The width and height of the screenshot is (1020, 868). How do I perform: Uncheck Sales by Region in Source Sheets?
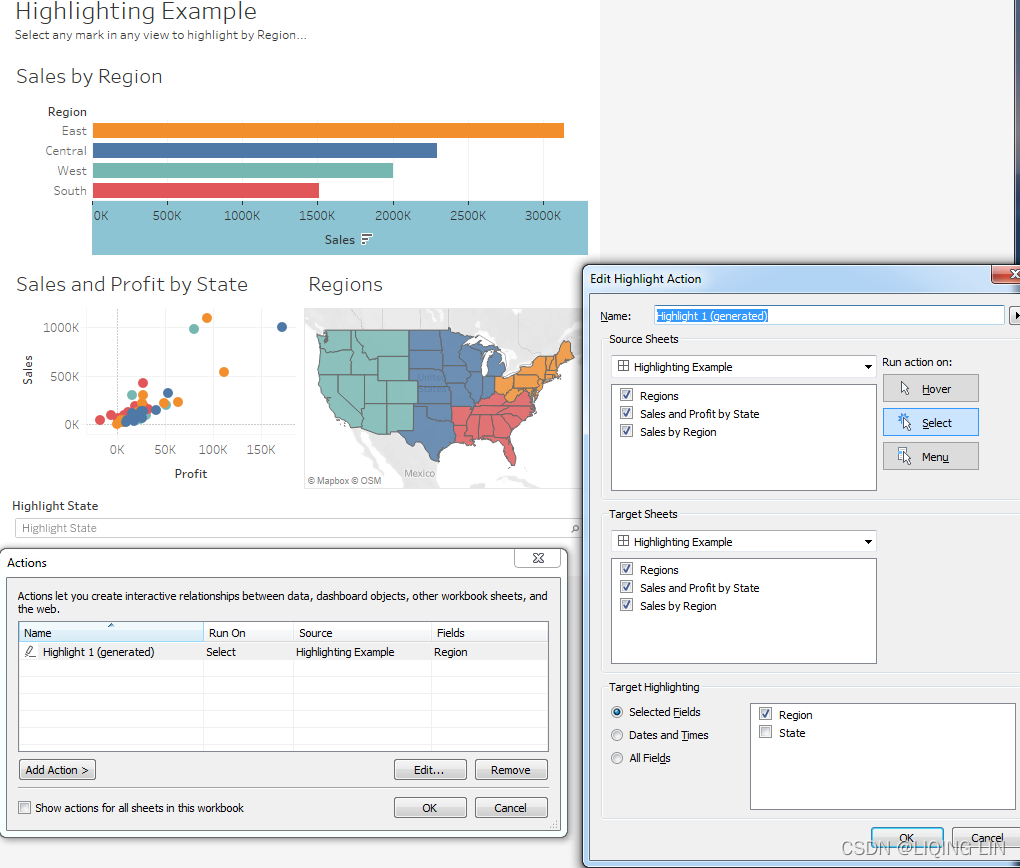tap(626, 431)
